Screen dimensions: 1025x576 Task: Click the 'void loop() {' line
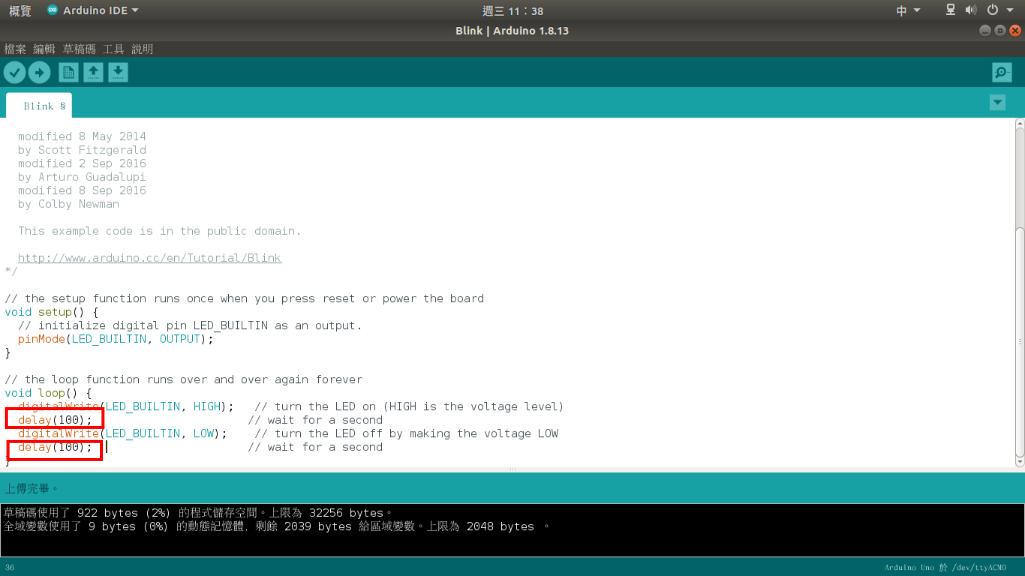pyautogui.click(x=48, y=393)
